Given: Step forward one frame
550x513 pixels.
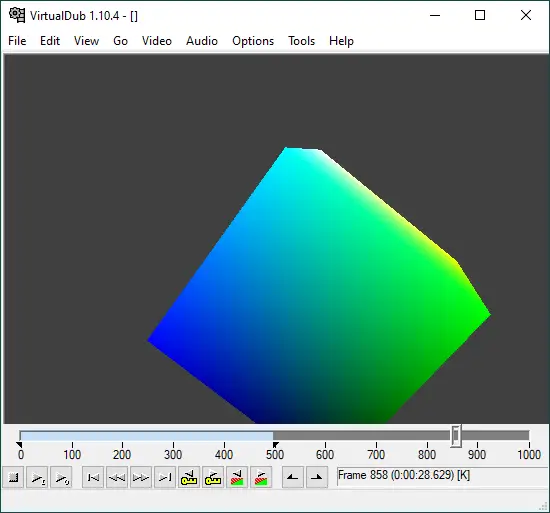Looking at the screenshot, I should pyautogui.click(x=141, y=477).
